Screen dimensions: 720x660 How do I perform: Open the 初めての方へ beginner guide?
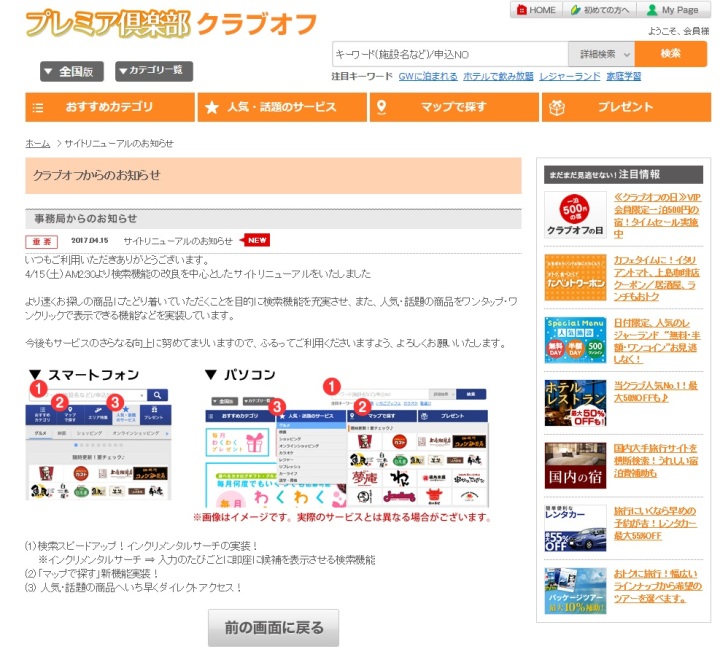tap(600, 9)
